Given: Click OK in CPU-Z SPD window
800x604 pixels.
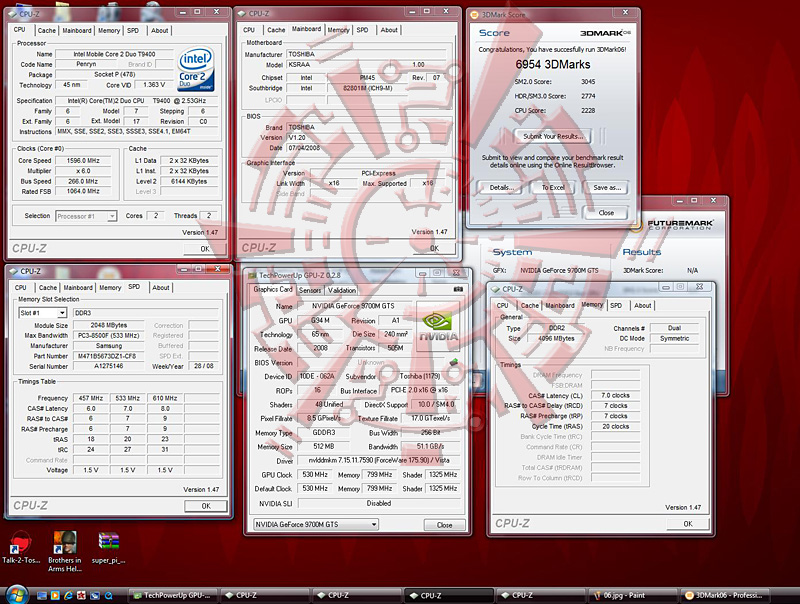Looking at the screenshot, I should (x=206, y=506).
